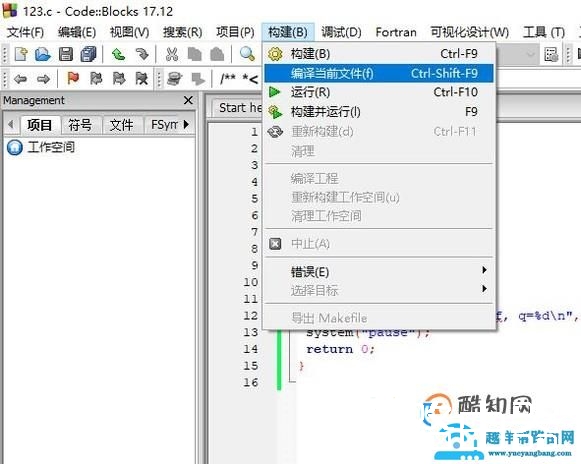Open the Fortran menu
The image size is (581, 464).
click(x=396, y=32)
